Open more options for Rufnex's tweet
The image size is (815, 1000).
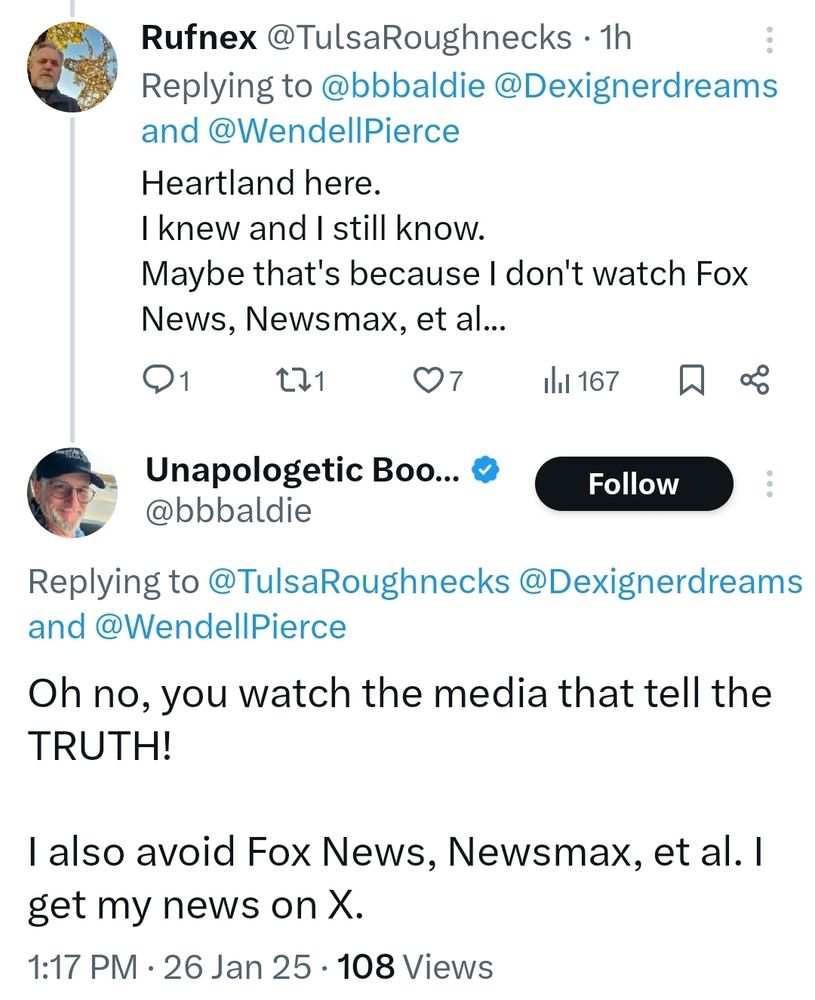[770, 40]
